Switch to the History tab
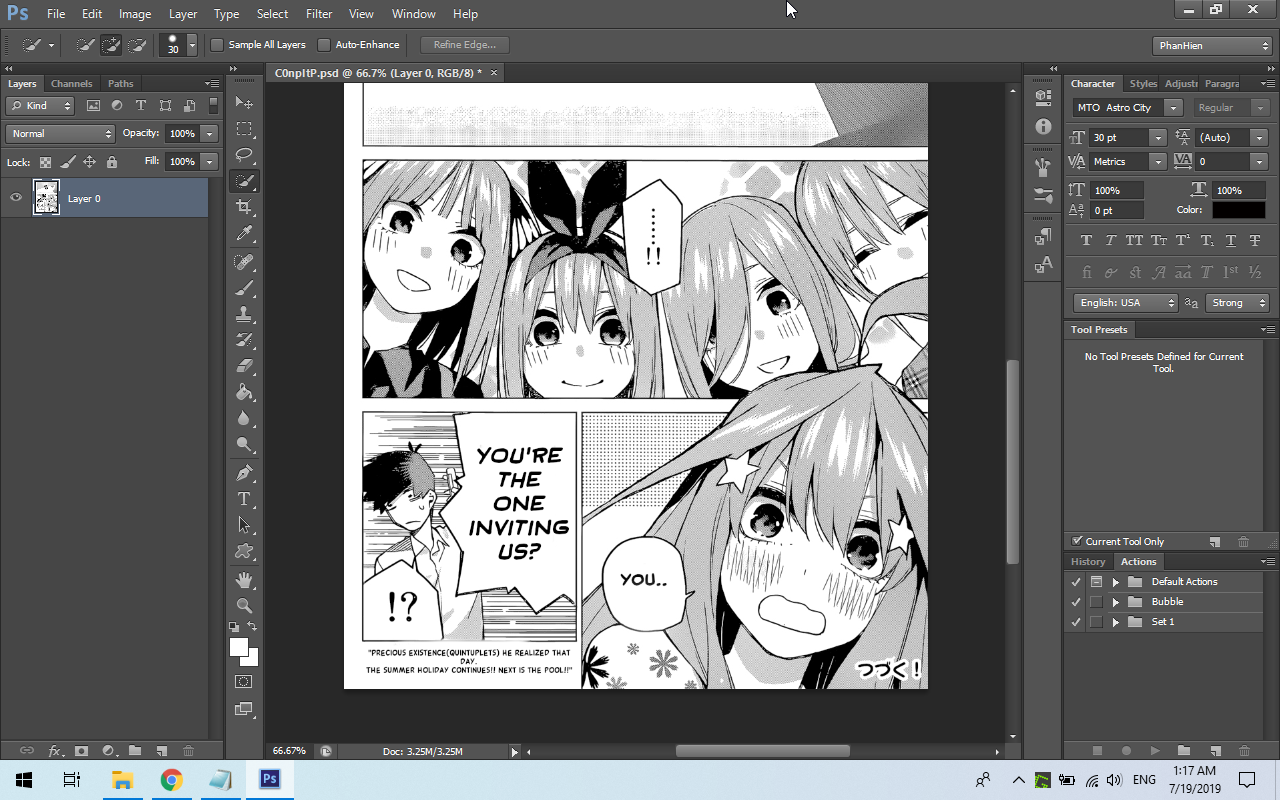This screenshot has height=800, width=1280. pyautogui.click(x=1088, y=562)
